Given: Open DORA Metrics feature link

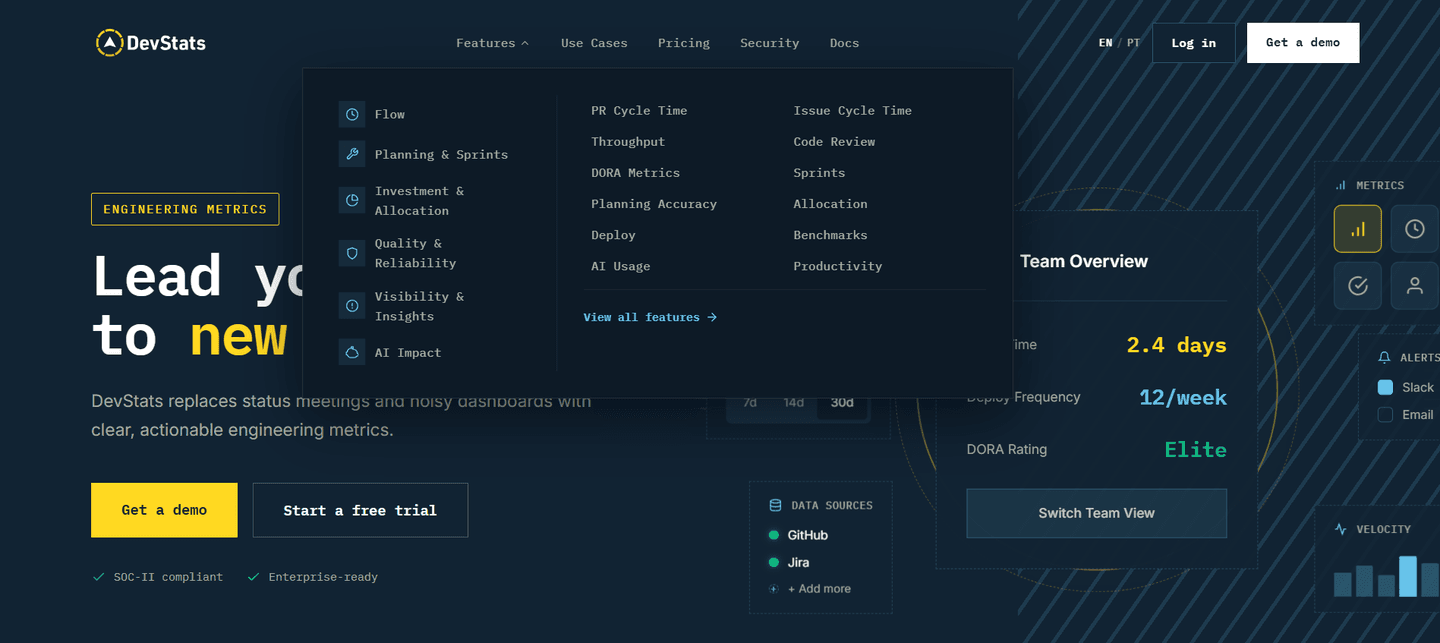Looking at the screenshot, I should coord(635,173).
